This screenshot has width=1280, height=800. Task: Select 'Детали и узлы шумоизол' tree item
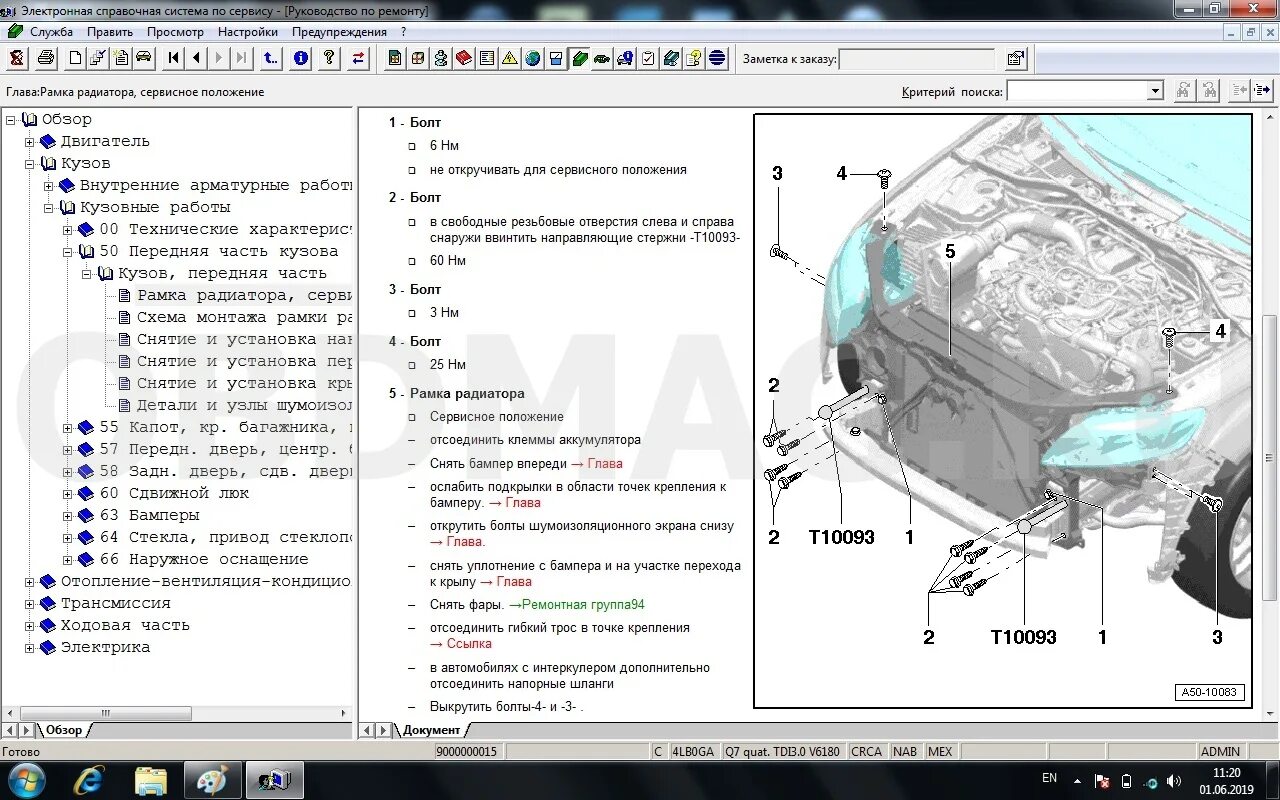244,406
